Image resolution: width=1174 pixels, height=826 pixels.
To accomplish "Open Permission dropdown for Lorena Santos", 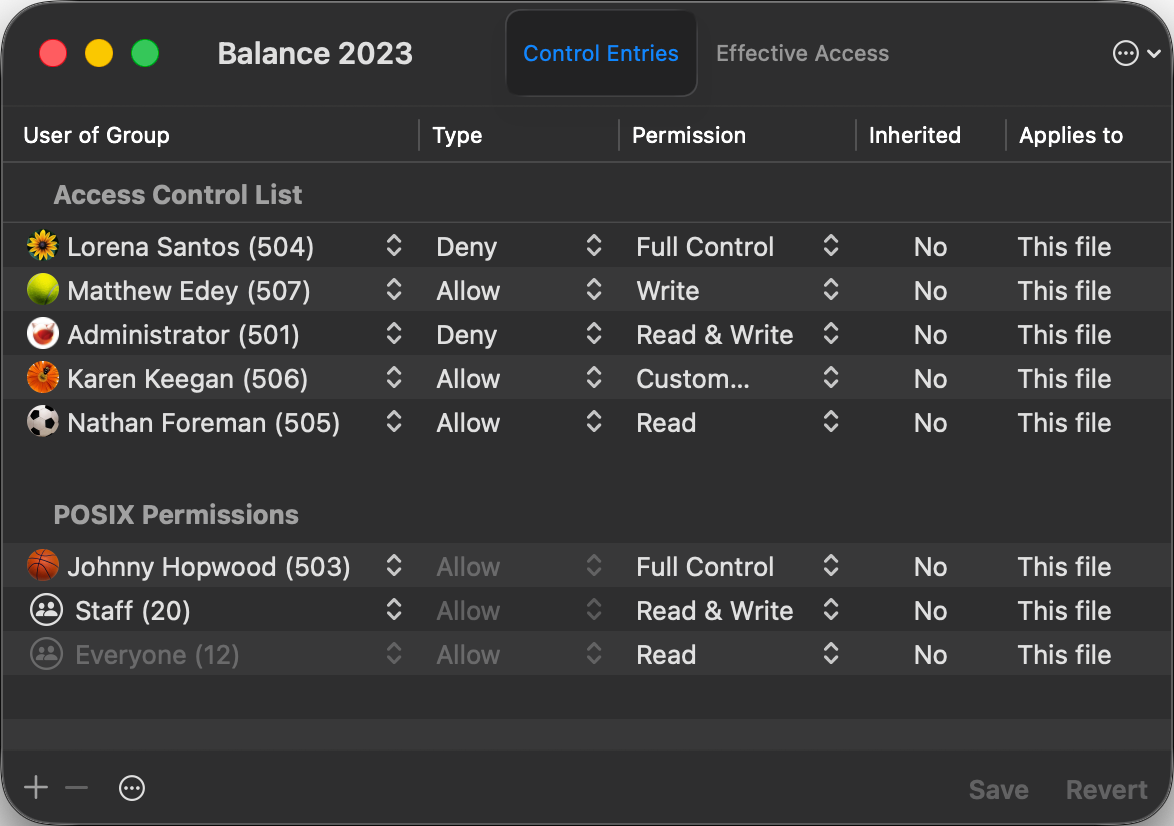I will coord(830,246).
